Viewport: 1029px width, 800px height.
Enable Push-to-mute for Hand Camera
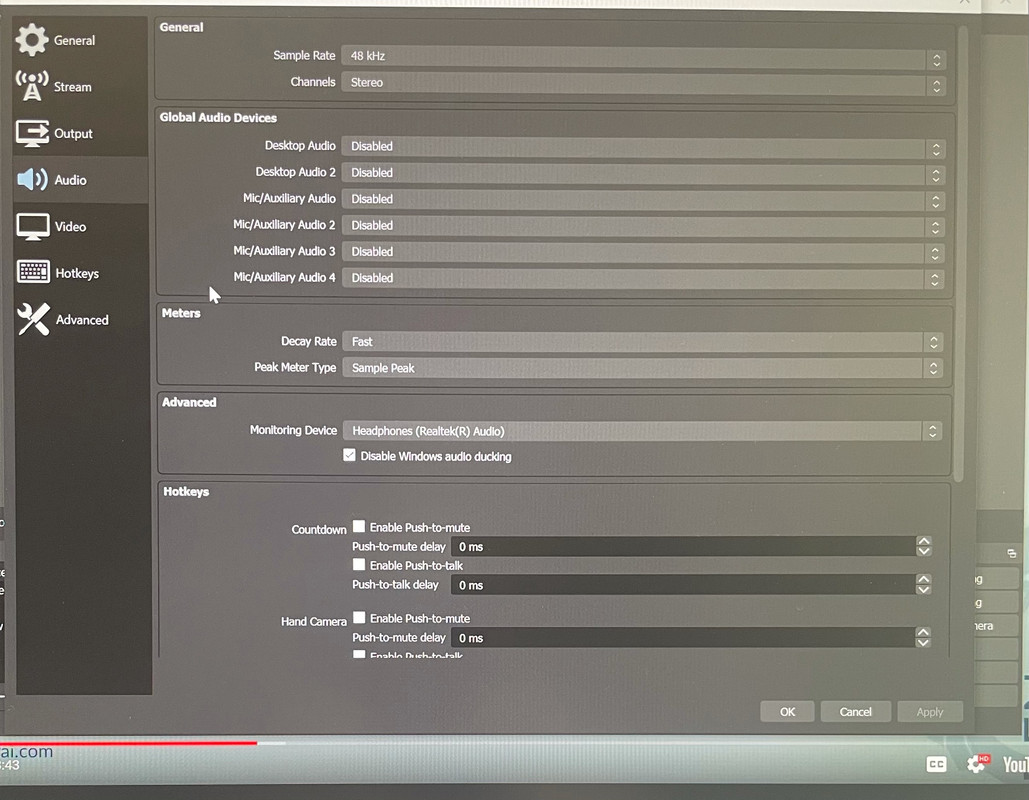click(x=359, y=618)
